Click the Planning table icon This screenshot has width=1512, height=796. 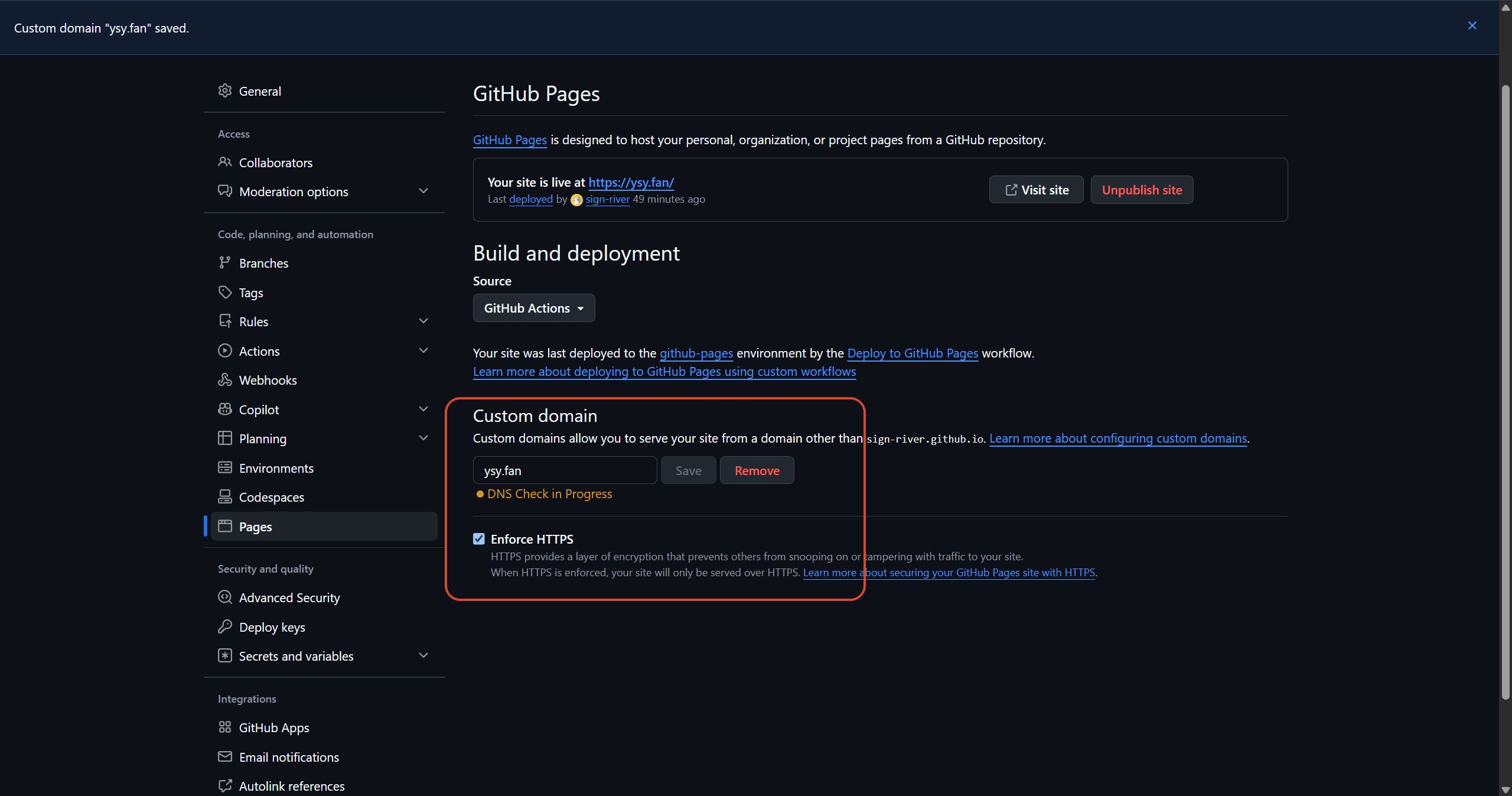pos(225,438)
